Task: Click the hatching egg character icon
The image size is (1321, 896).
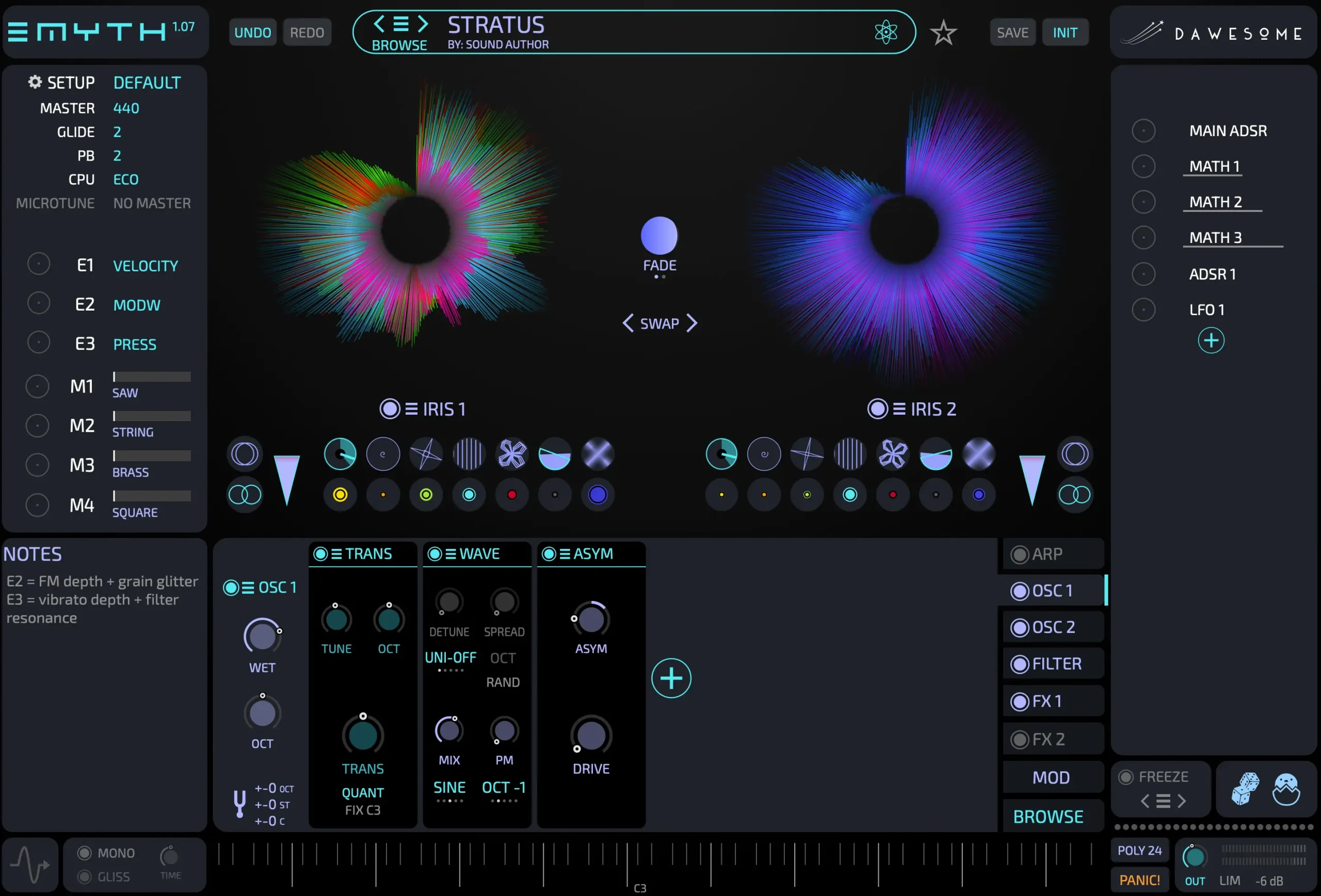Action: point(1286,789)
